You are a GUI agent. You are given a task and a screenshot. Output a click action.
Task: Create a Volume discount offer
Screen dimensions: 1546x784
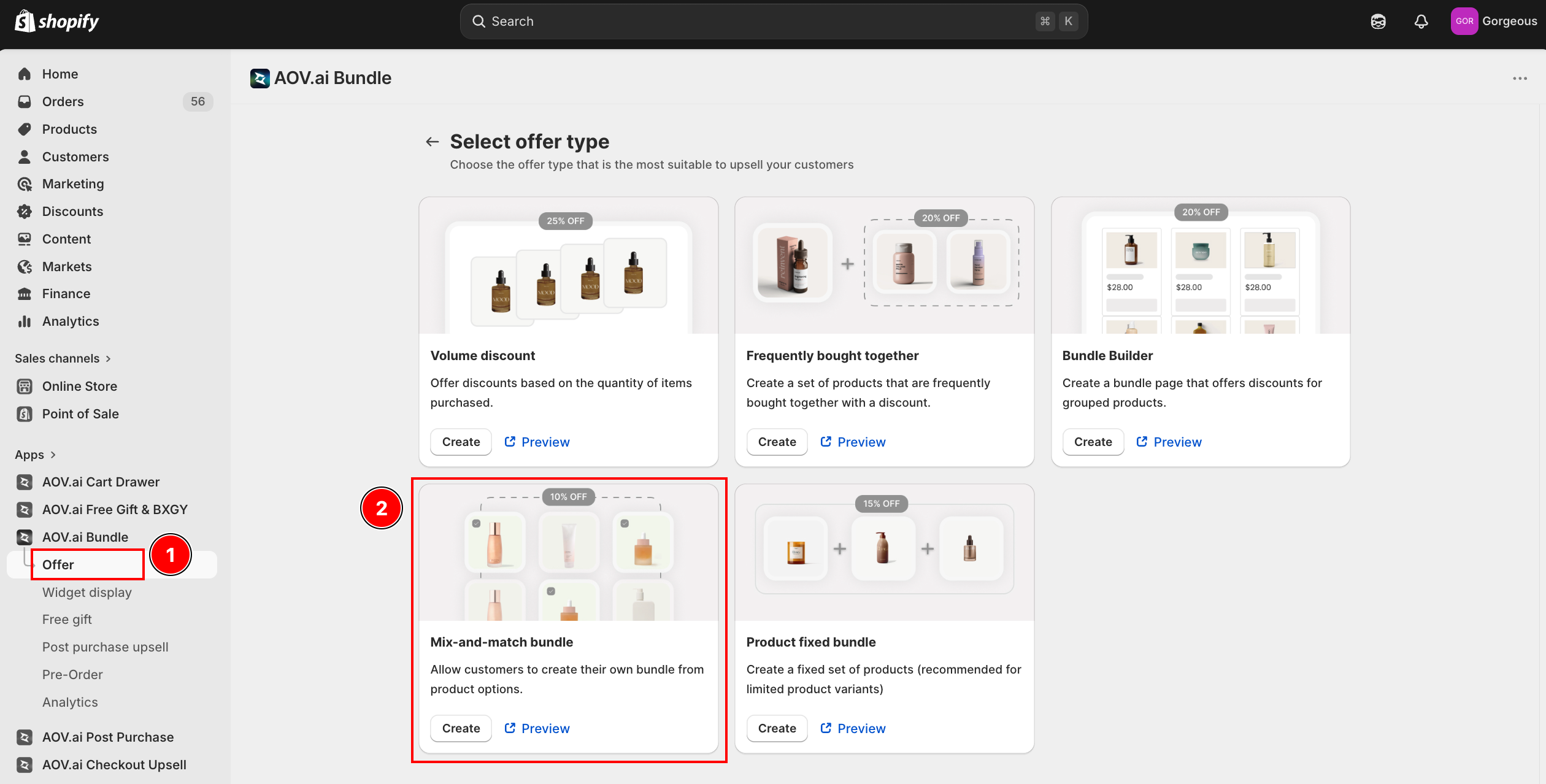pyautogui.click(x=461, y=442)
